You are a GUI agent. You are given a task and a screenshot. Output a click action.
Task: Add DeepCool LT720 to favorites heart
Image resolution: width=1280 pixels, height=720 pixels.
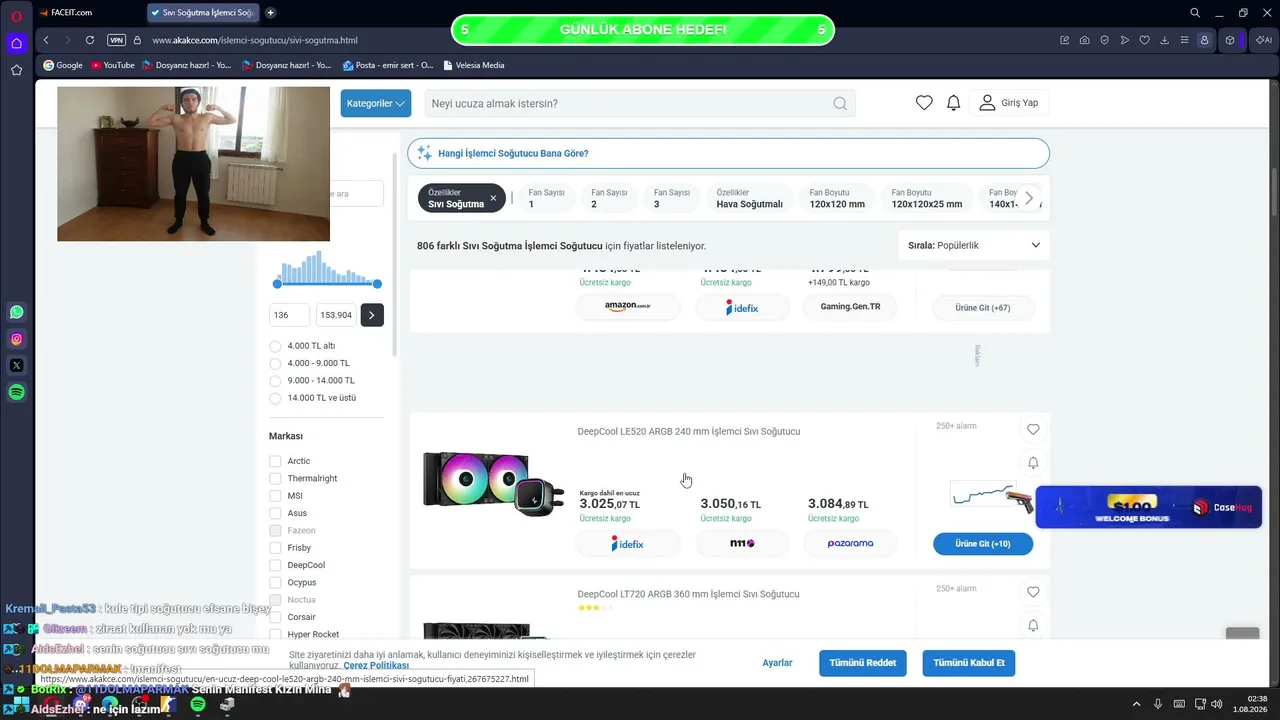pos(1033,592)
